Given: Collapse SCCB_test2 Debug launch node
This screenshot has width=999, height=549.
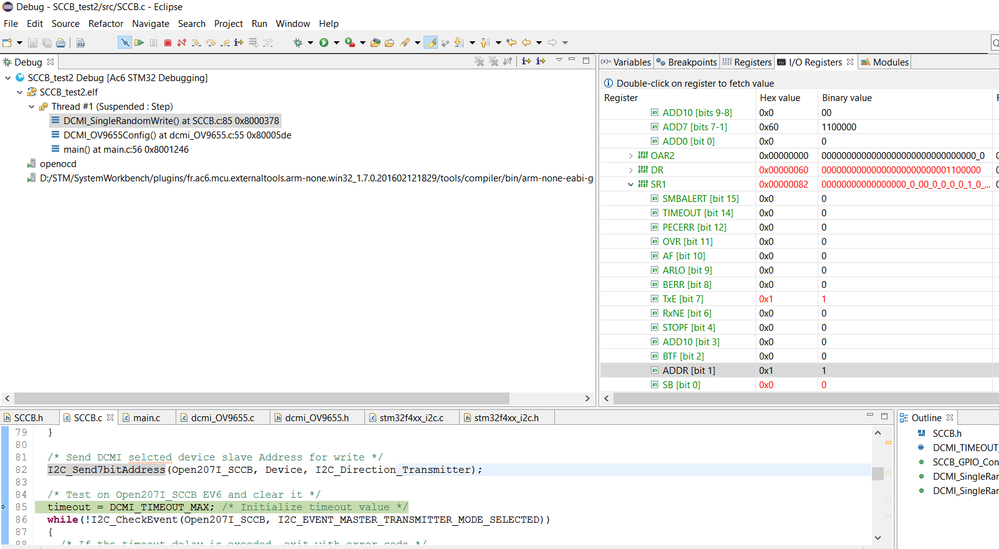Looking at the screenshot, I should pos(8,78).
